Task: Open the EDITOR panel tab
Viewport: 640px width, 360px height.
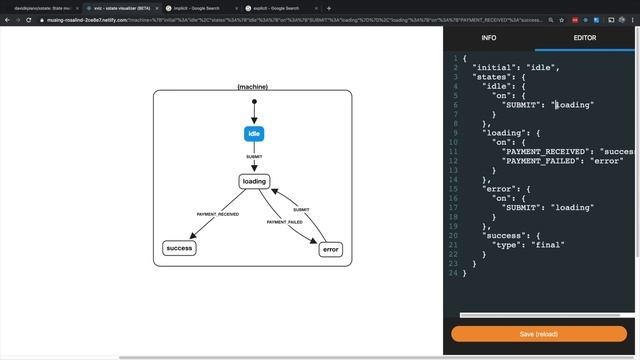Action: (x=584, y=38)
